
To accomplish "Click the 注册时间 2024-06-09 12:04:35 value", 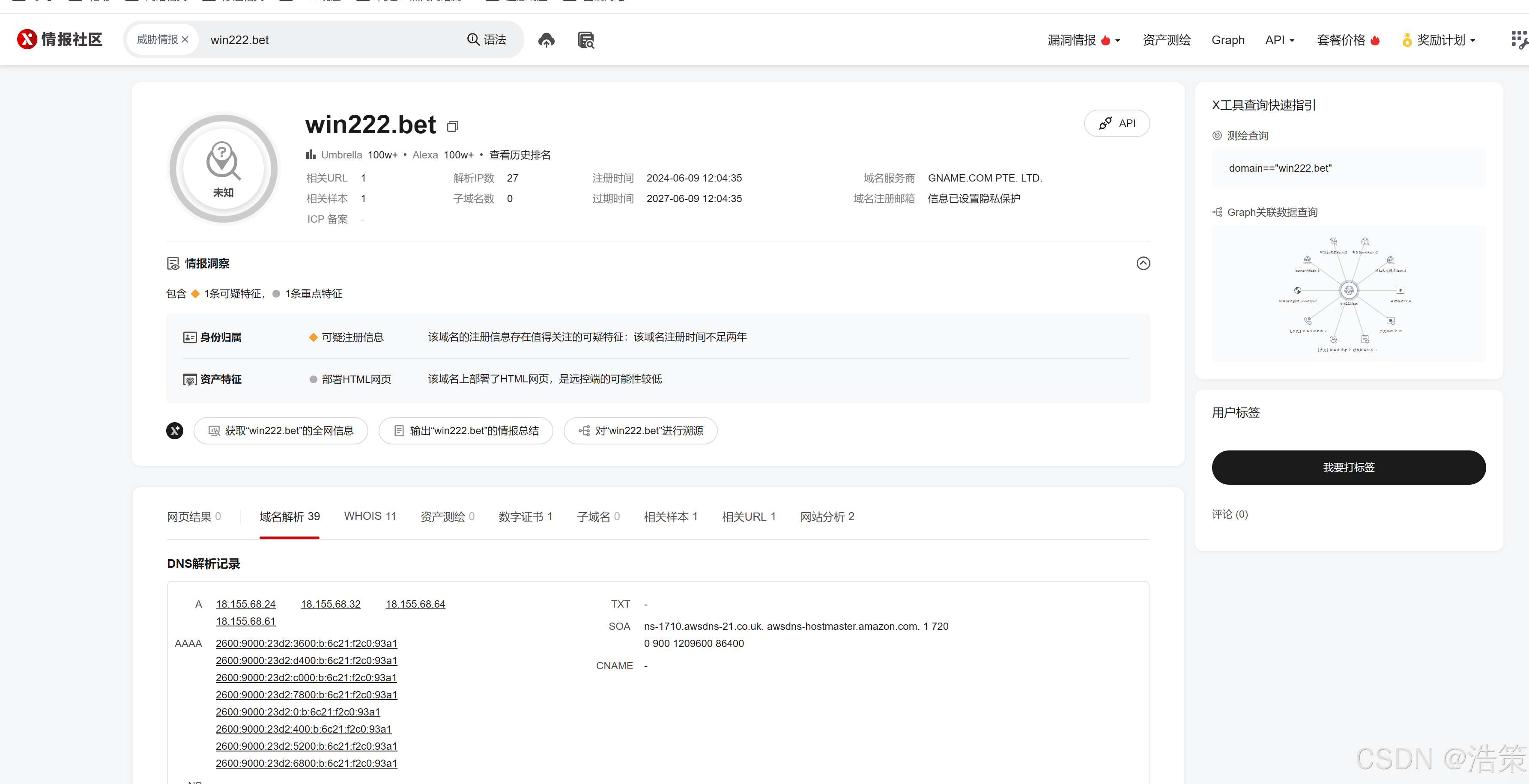I will 694,178.
